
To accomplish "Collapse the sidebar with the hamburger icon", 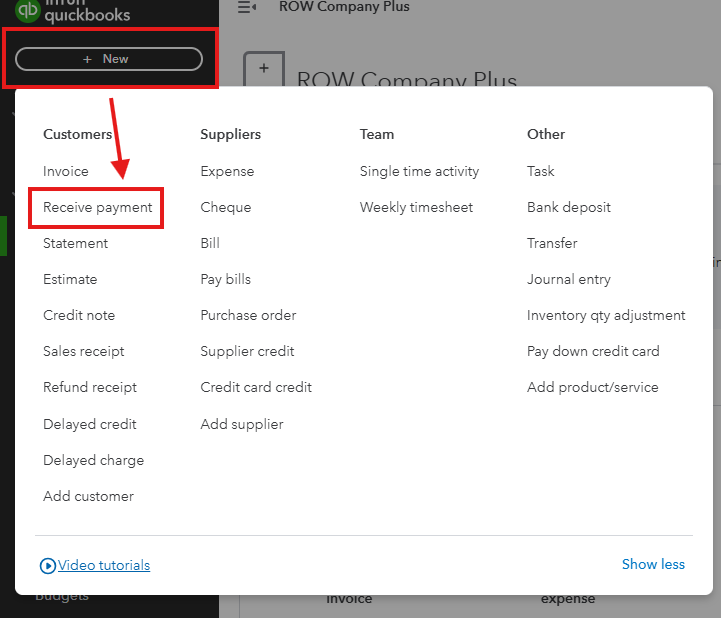I will [247, 7].
